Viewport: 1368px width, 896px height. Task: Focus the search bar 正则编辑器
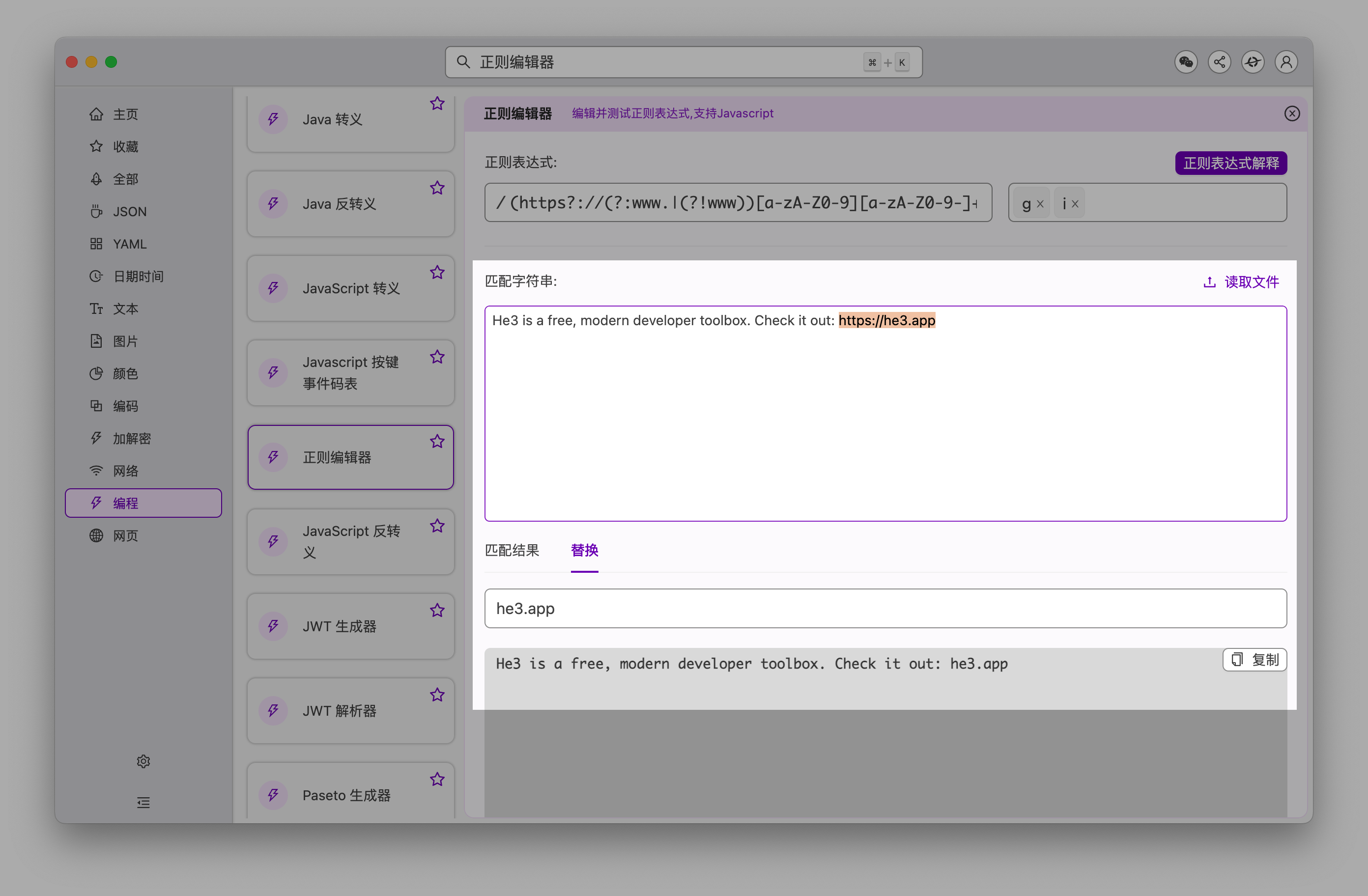point(684,62)
